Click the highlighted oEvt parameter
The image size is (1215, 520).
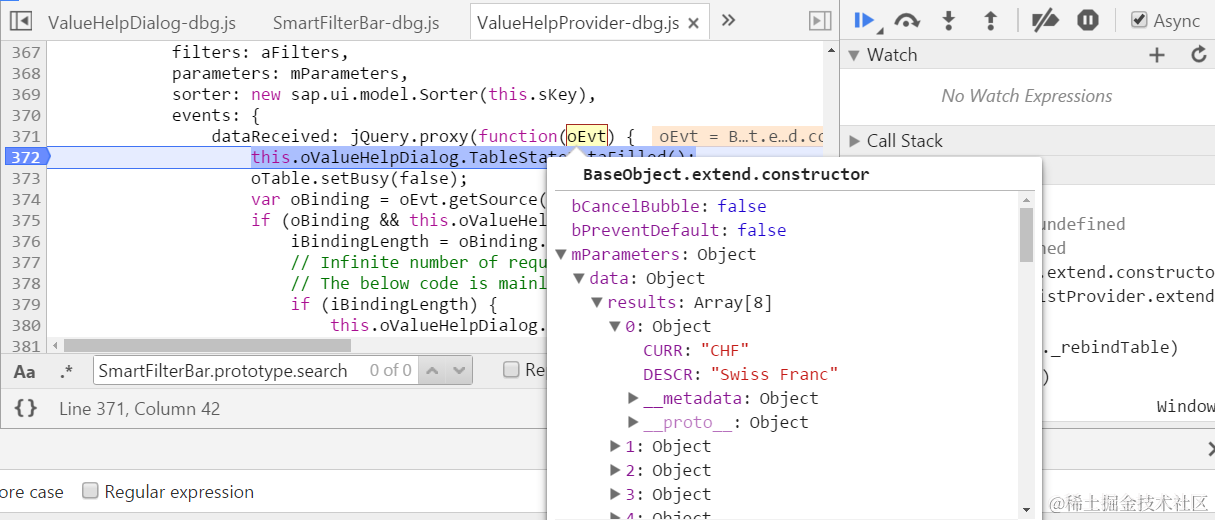click(587, 136)
